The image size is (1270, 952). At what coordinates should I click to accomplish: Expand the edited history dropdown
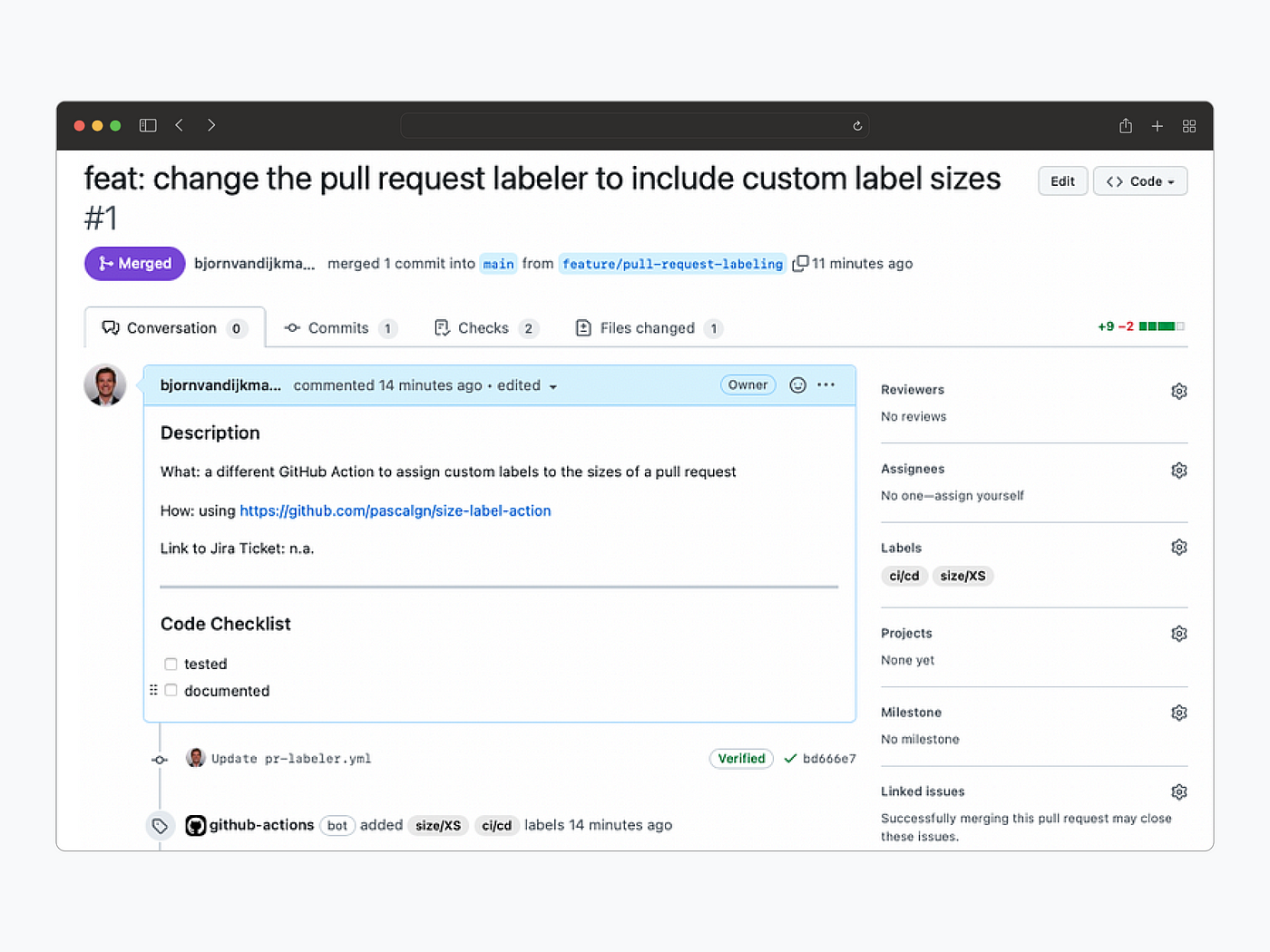(x=527, y=385)
